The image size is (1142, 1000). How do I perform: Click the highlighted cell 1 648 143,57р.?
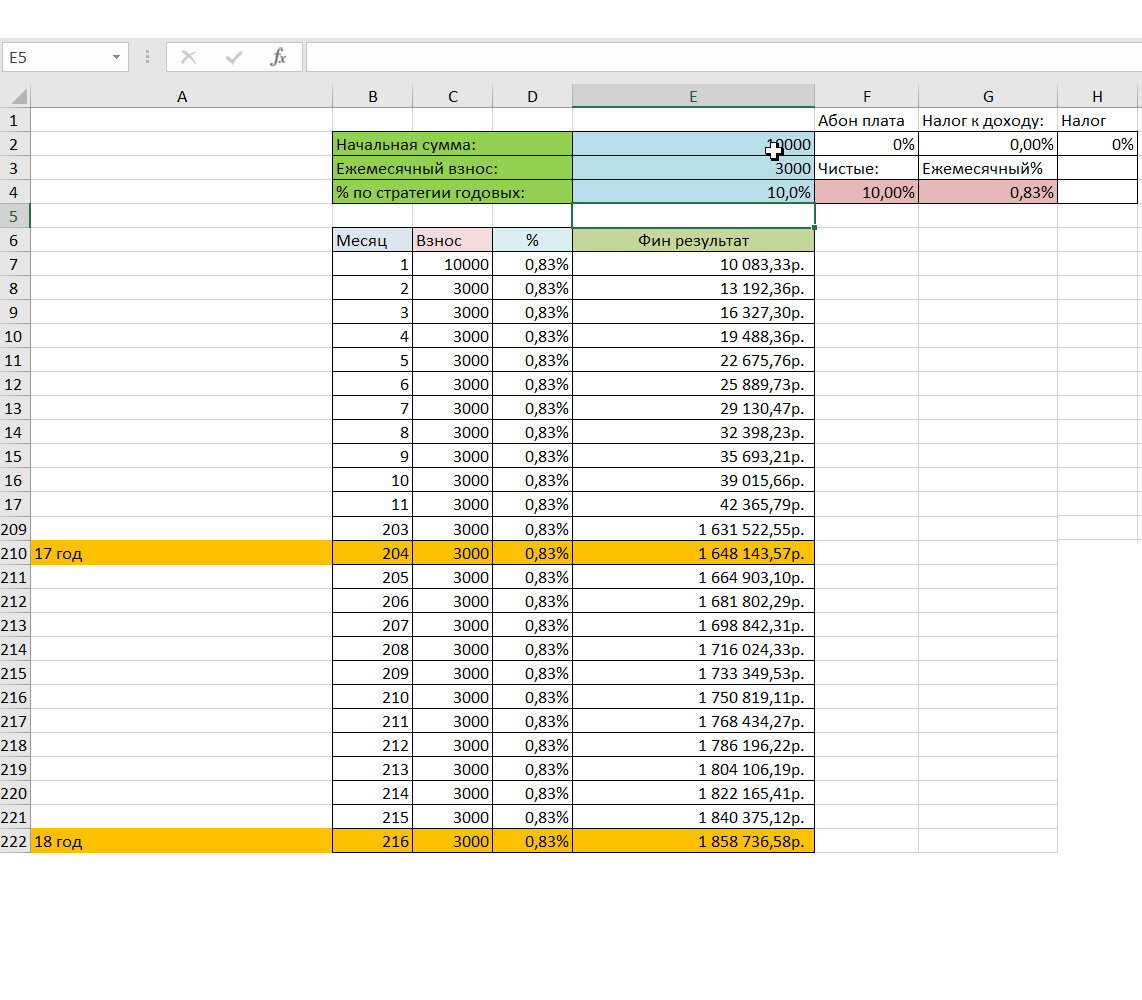(x=693, y=554)
